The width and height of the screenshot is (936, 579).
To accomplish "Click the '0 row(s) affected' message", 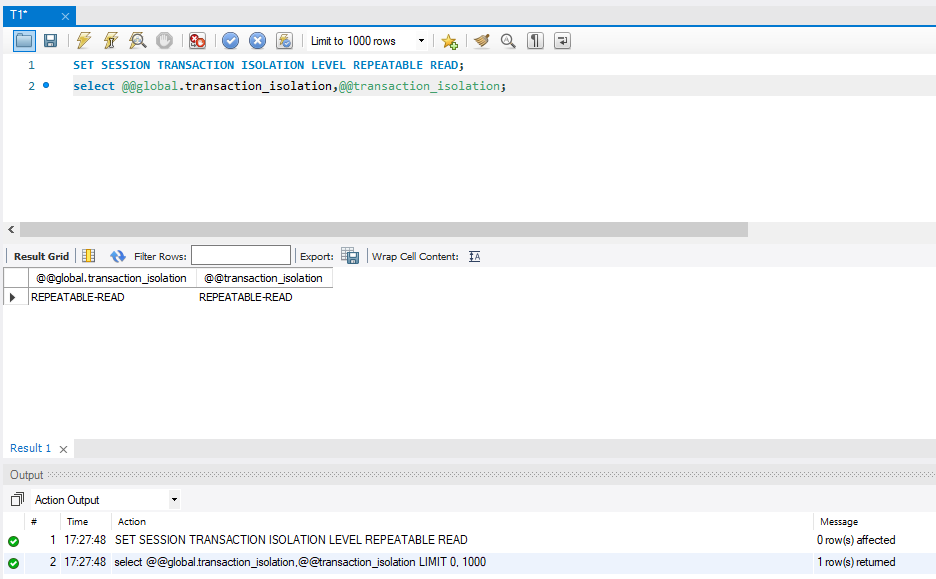I will (x=856, y=540).
